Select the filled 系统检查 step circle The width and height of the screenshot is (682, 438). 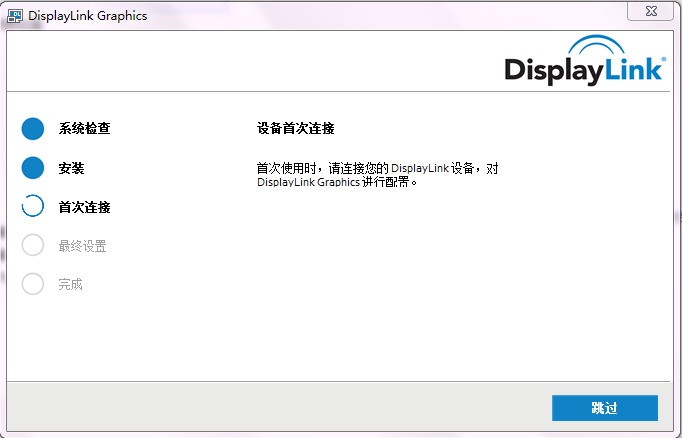[33, 129]
